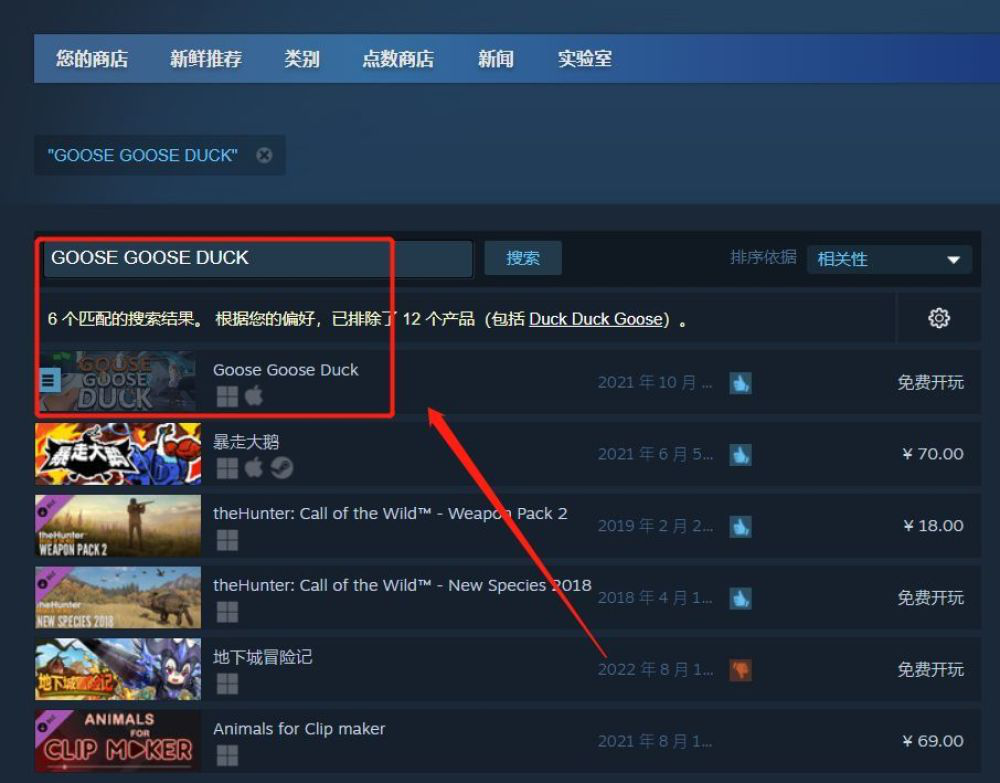This screenshot has width=1000, height=783.
Task: Click the Weapon Pack 2 thumbnail
Action: point(118,526)
